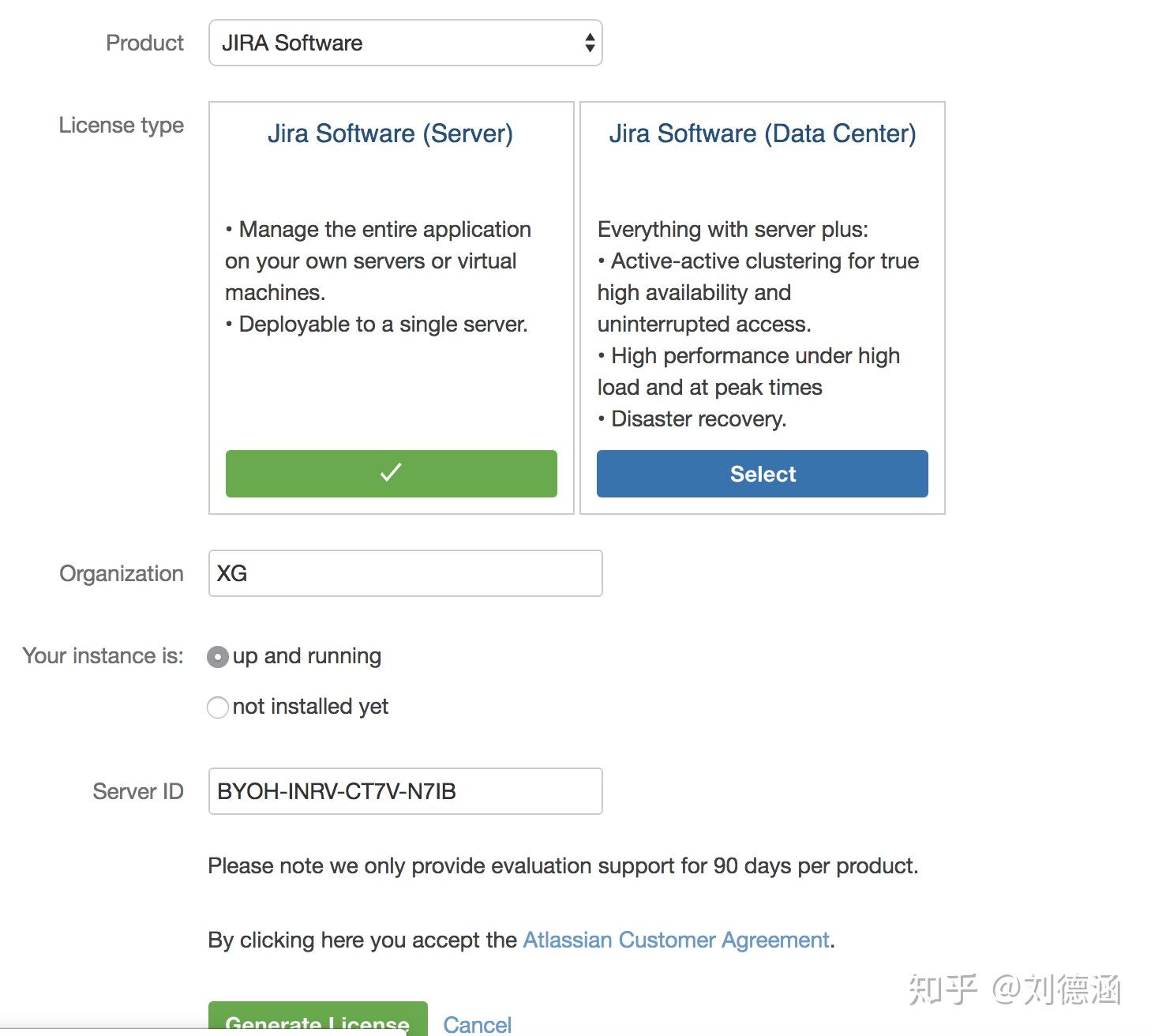Click the Cancel link
The width and height of the screenshot is (1151, 1036).
(x=477, y=1024)
